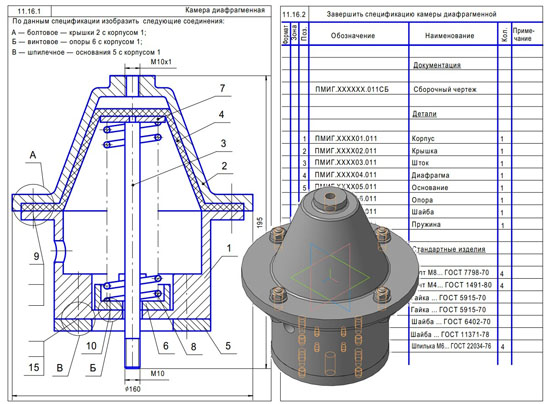Image resolution: width=550 pixels, height=404 pixels.
Task: Click the connection label "Б" under the drawing
Action: tap(93, 368)
